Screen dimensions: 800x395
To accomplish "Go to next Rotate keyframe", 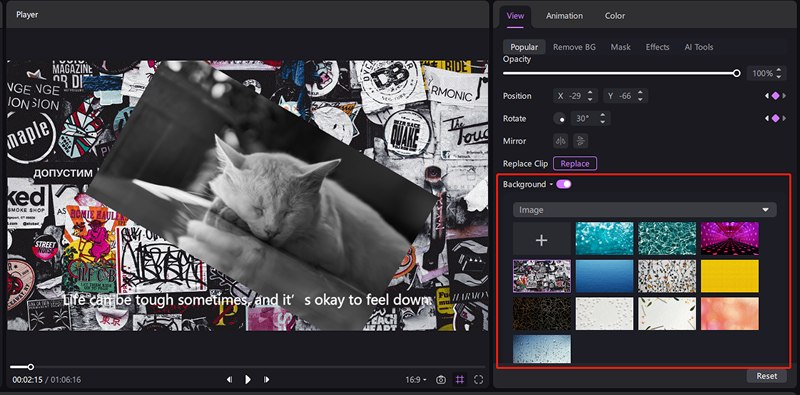I will (784, 118).
